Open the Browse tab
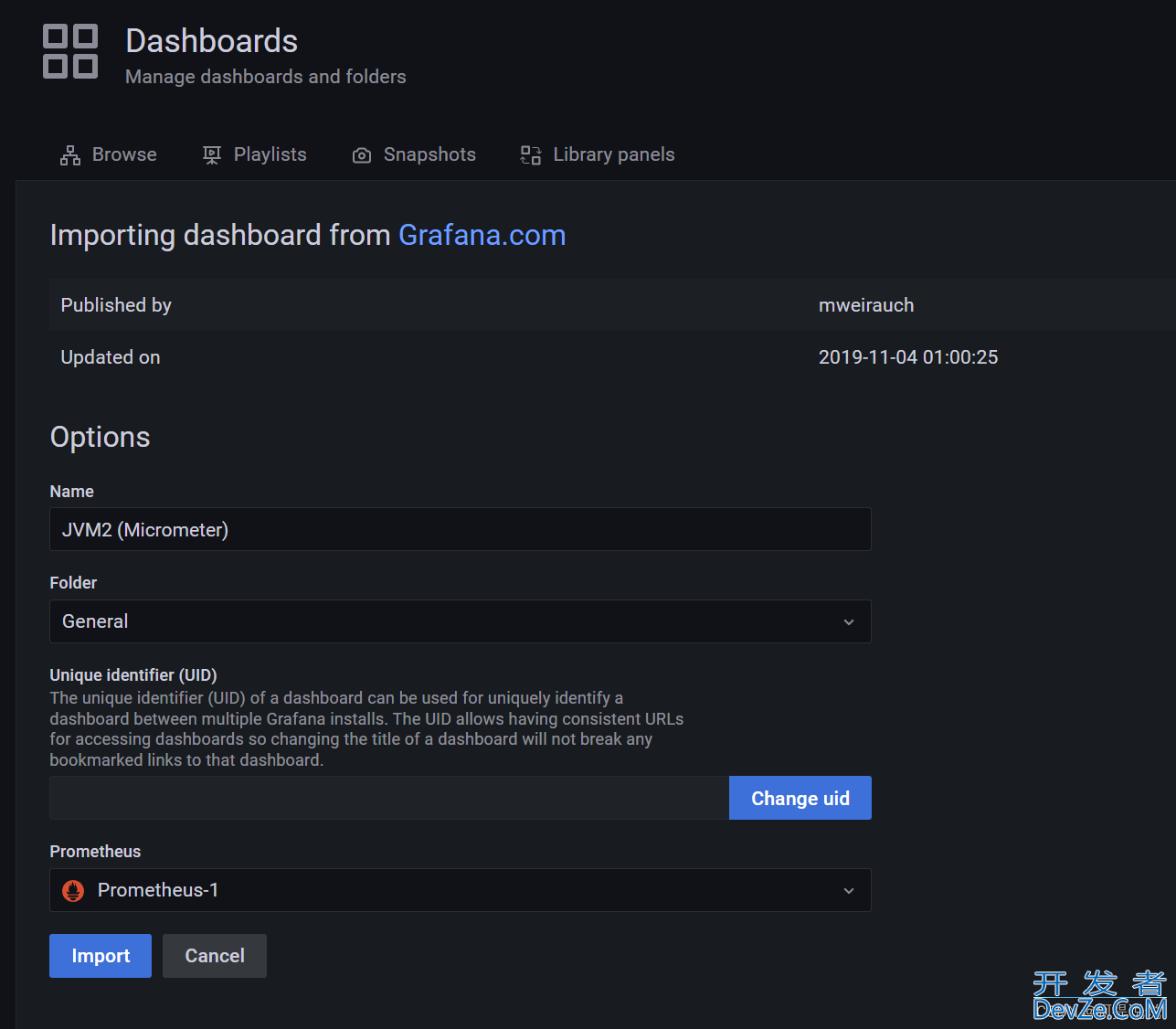The image size is (1176, 1029). point(109,154)
